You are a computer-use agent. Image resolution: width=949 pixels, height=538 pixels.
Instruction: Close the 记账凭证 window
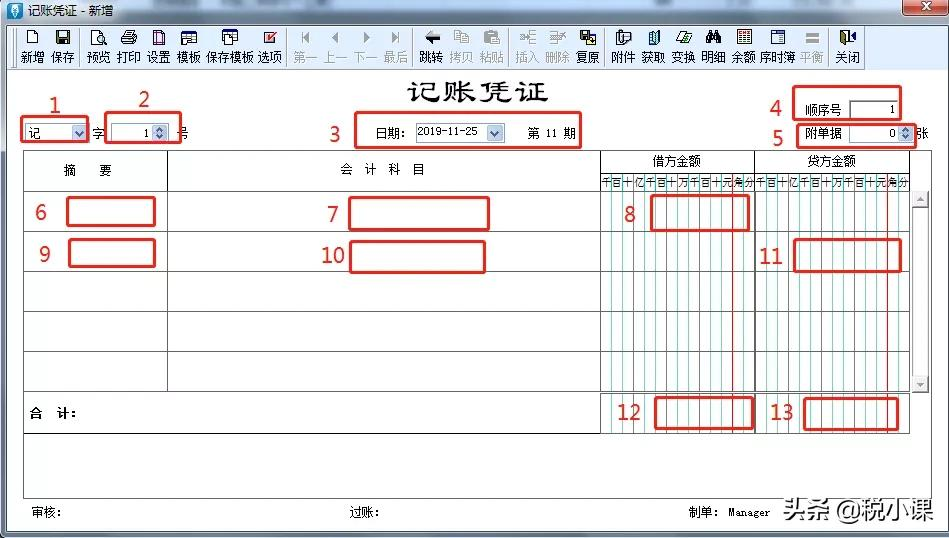pos(925,7)
